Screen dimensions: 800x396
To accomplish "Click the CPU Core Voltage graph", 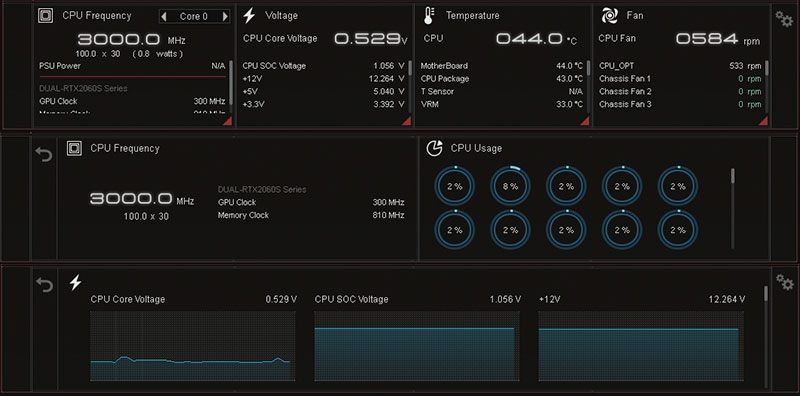I will tap(193, 346).
